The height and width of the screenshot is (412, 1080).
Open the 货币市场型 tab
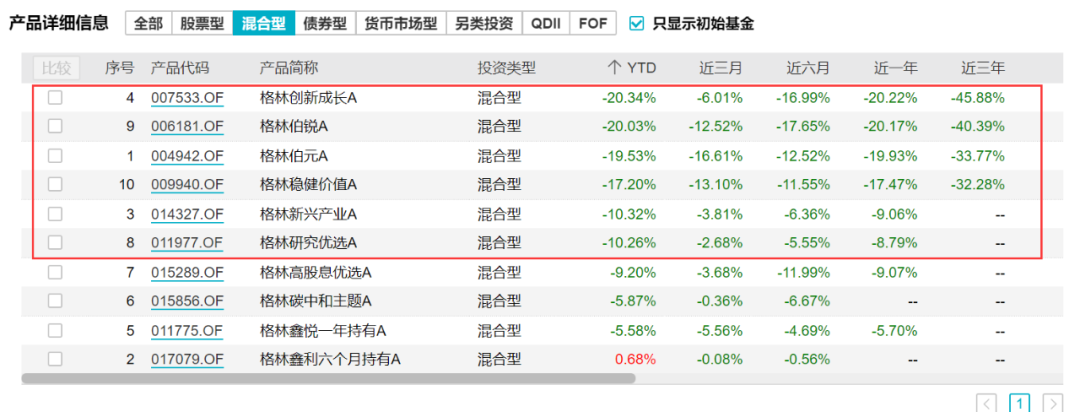[x=400, y=23]
